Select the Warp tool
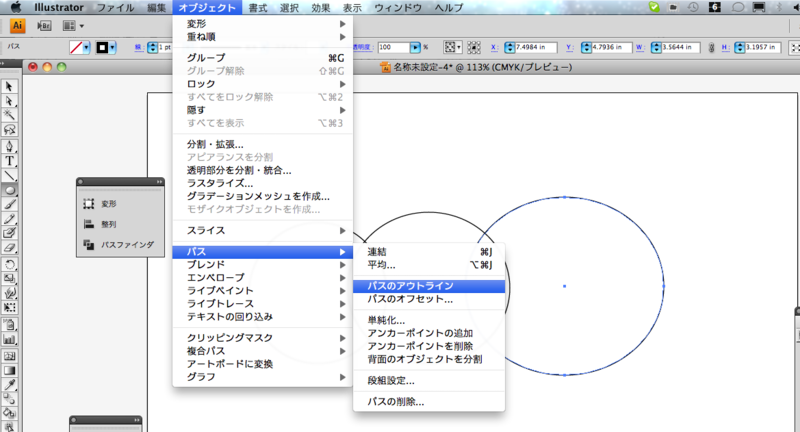The height and width of the screenshot is (432, 800). click(9, 293)
